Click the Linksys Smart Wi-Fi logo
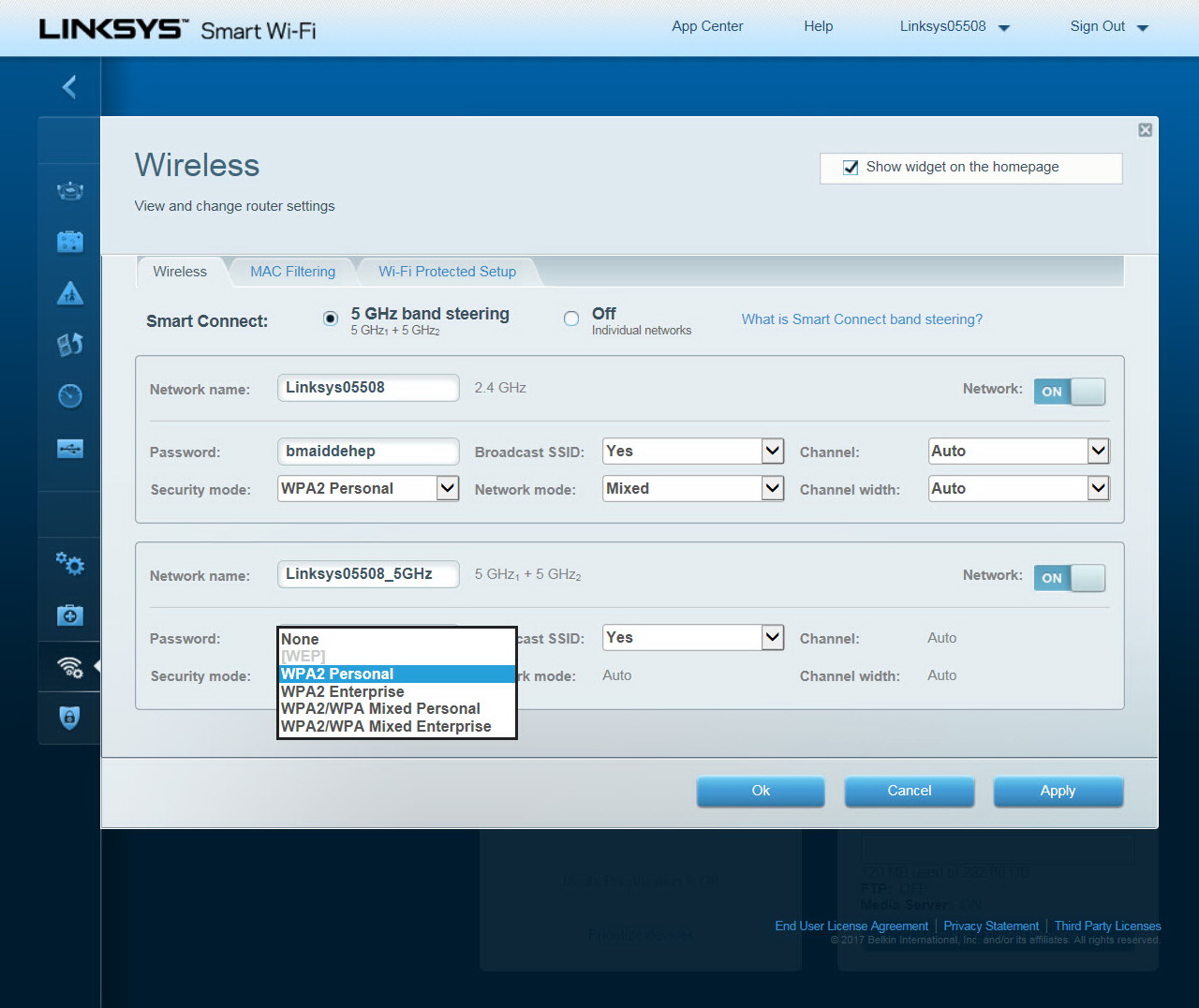This screenshot has height=1008, width=1199. (177, 29)
